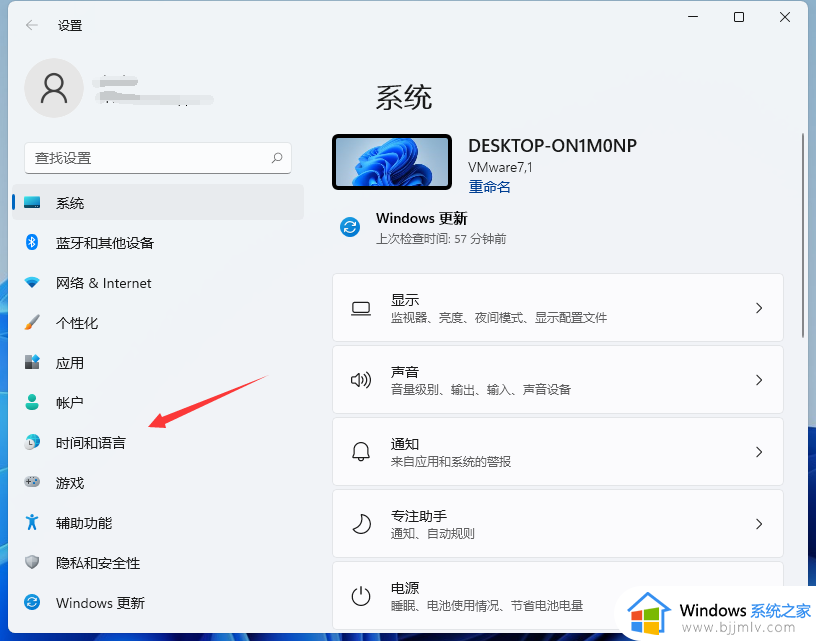Click the 显示 laptop icon
The width and height of the screenshot is (816, 641).
(361, 308)
